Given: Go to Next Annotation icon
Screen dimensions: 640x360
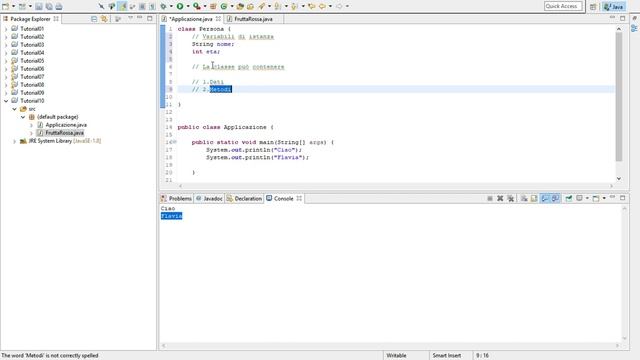Looking at the screenshot, I should (278, 6).
